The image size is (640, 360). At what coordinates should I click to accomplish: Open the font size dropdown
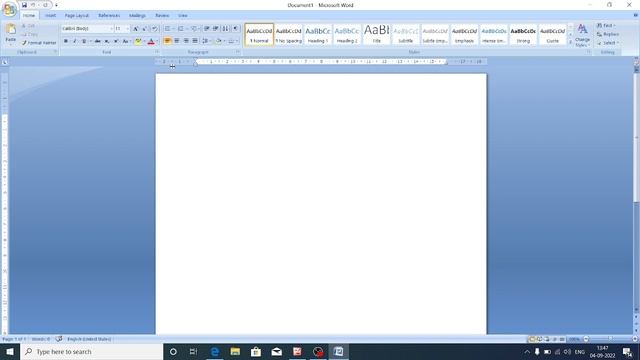click(127, 29)
